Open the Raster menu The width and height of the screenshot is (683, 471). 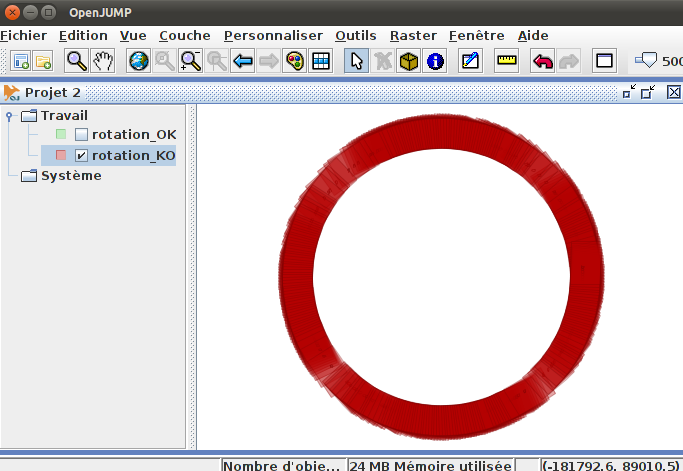click(x=413, y=36)
